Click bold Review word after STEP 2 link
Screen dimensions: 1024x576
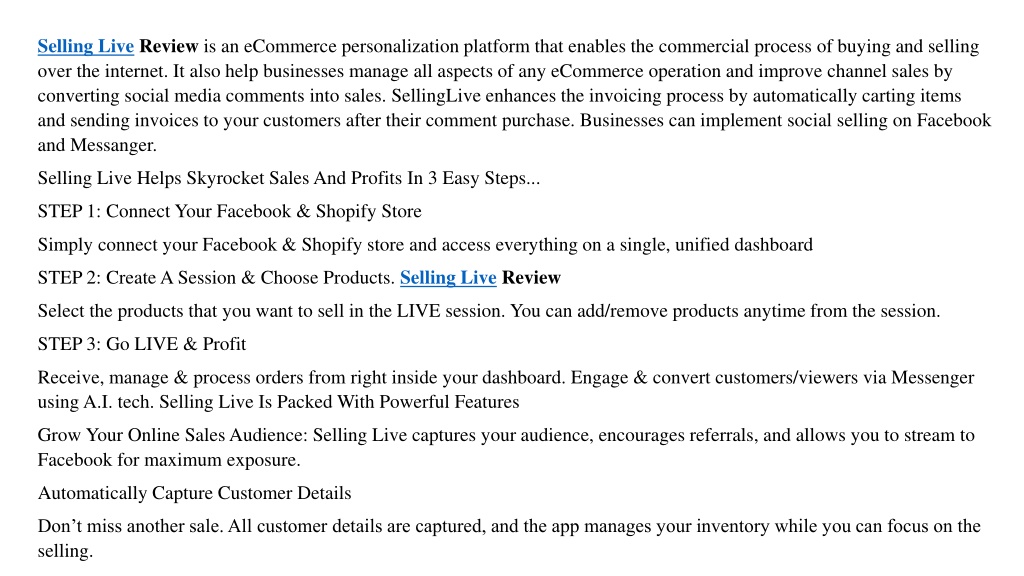click(531, 278)
